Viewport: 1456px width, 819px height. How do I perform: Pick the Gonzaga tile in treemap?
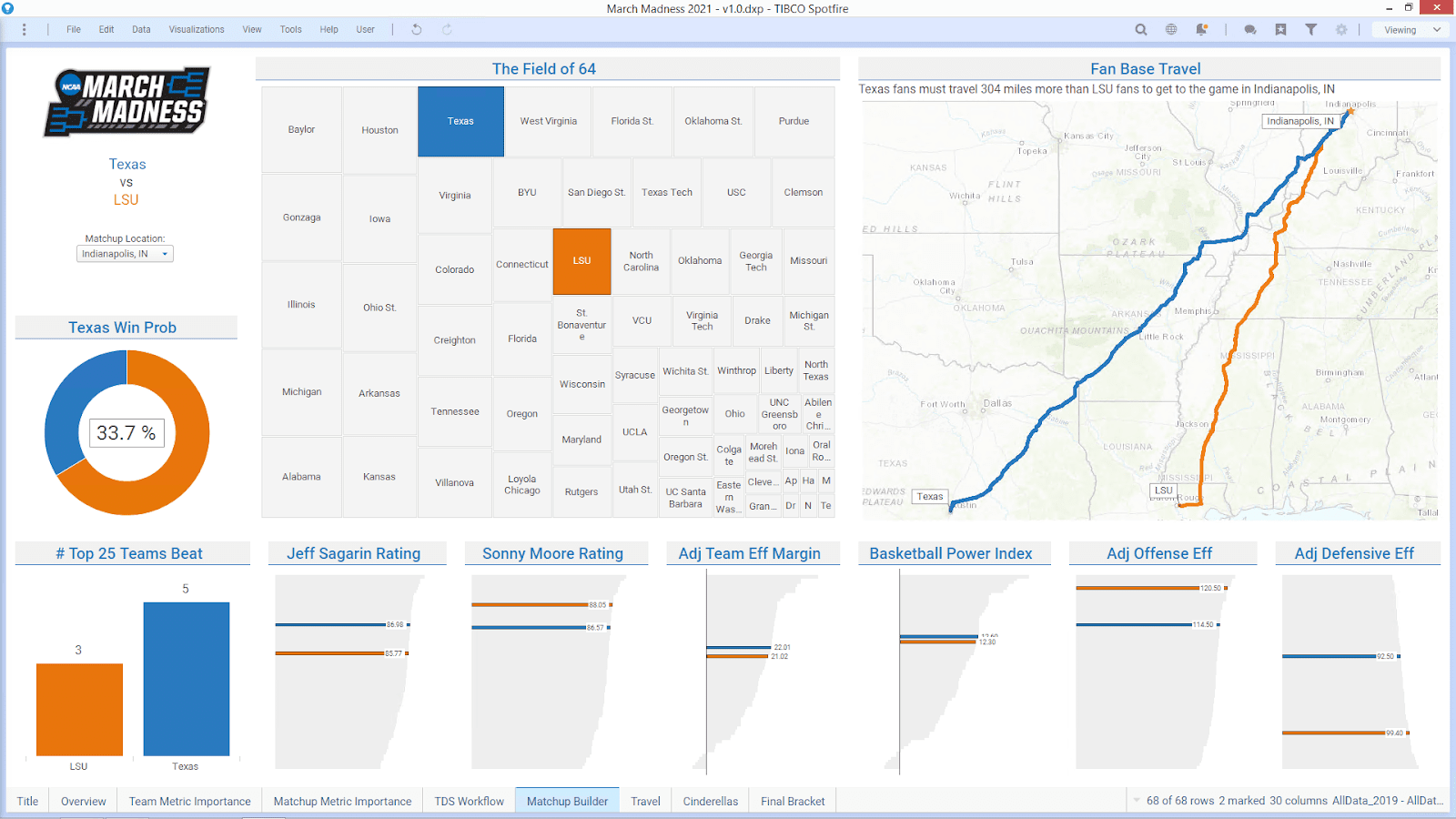point(302,217)
